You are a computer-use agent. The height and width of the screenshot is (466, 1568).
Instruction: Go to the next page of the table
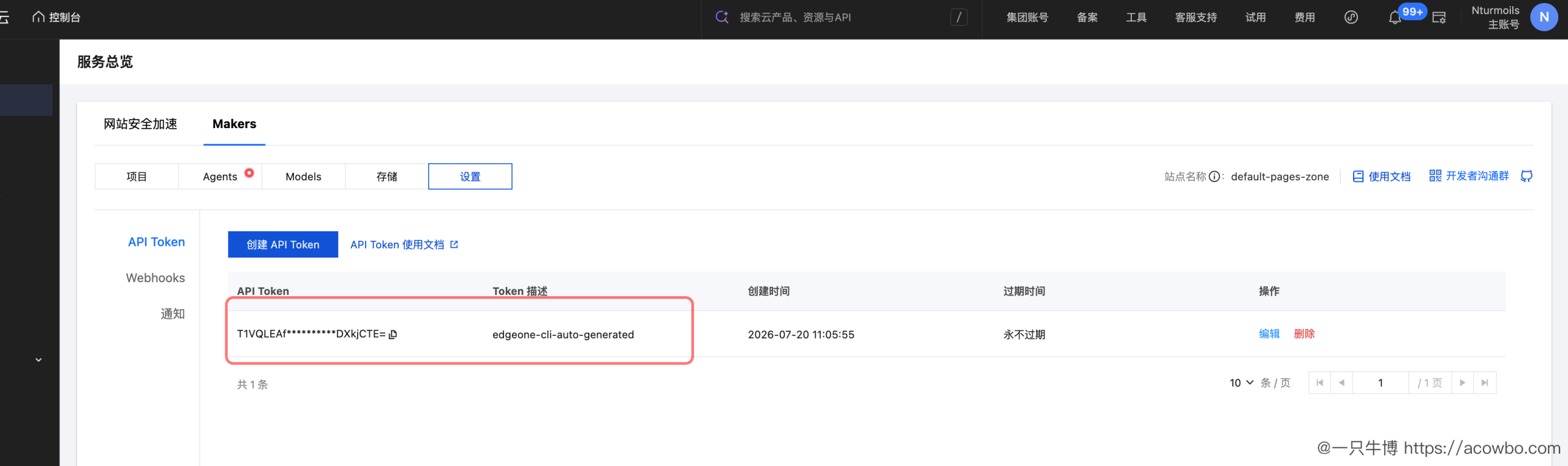point(1463,383)
